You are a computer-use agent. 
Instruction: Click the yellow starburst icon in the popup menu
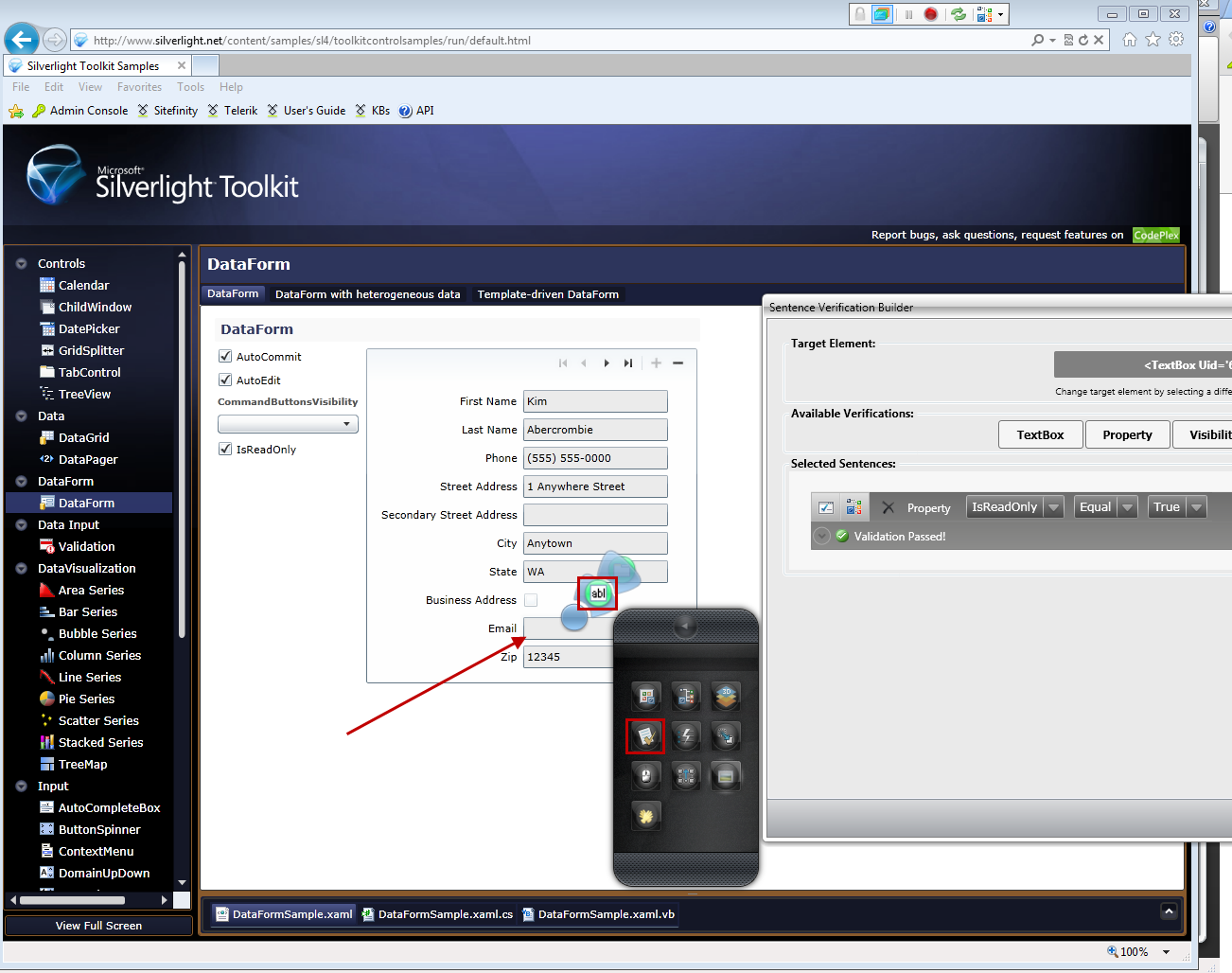click(x=646, y=816)
